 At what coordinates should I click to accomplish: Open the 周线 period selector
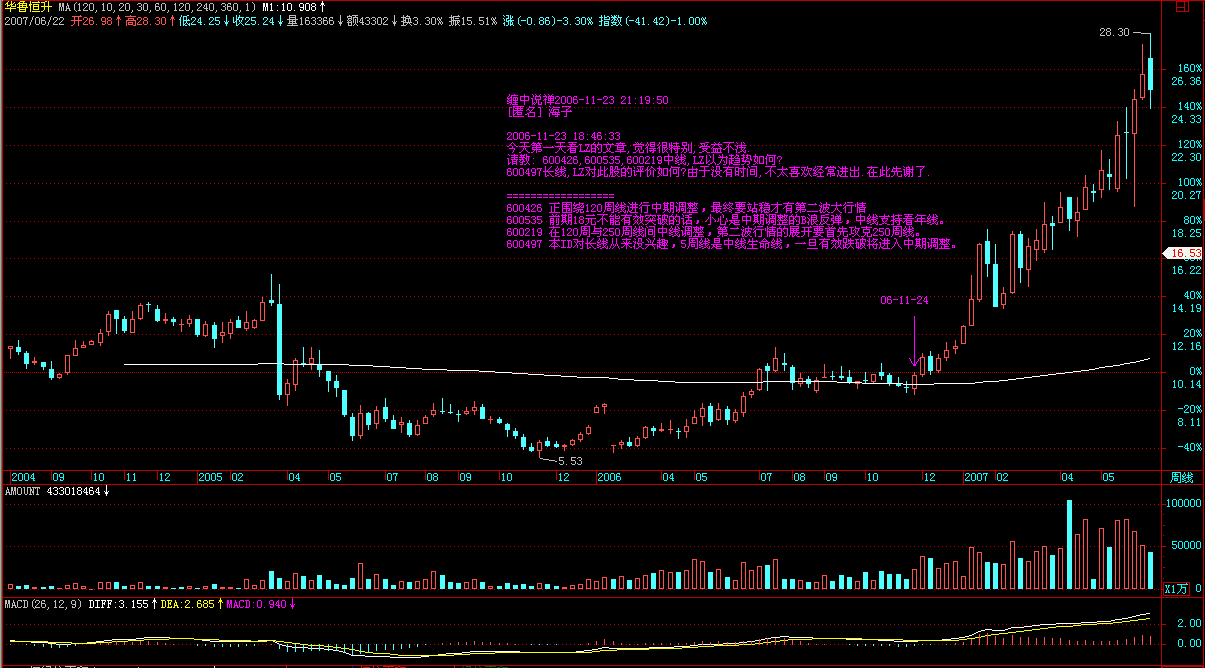tap(1182, 478)
